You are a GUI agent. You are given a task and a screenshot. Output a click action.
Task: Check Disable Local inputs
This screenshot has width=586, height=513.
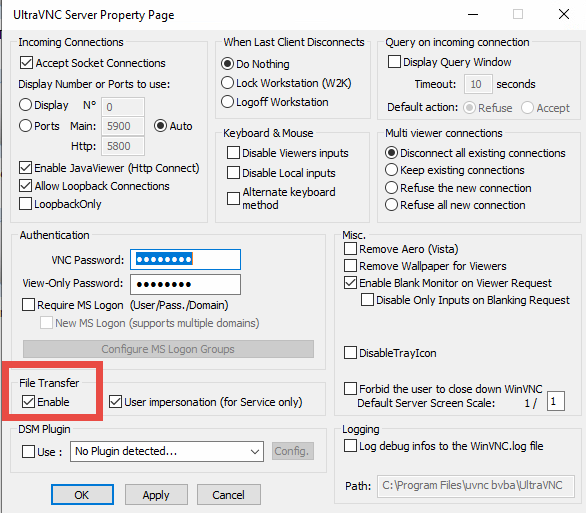click(234, 173)
